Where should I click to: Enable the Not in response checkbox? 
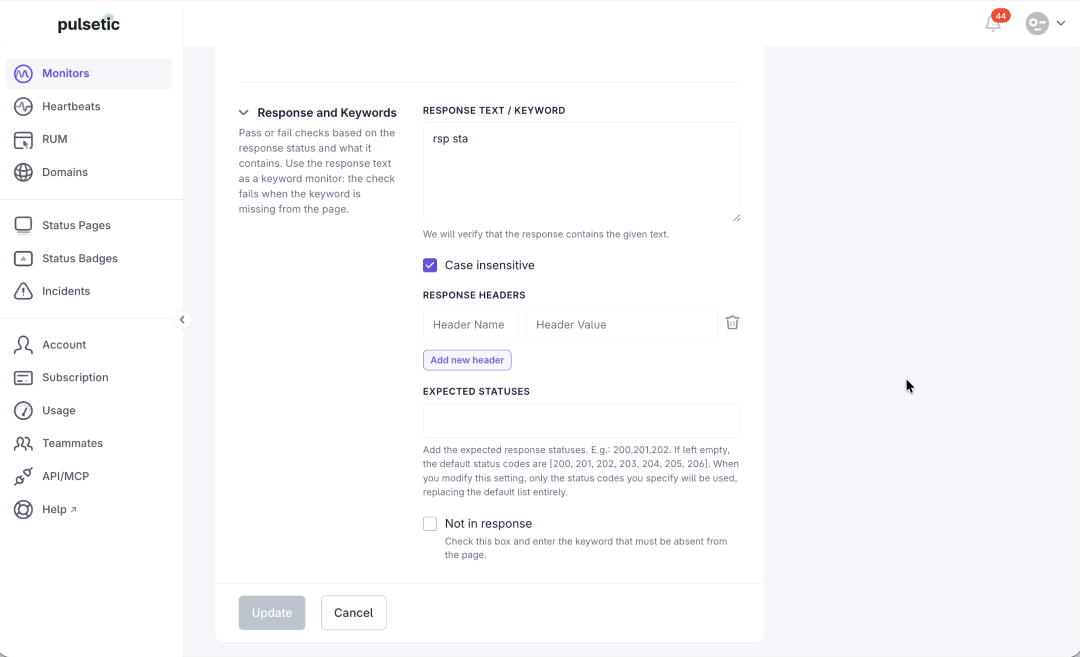pyautogui.click(x=430, y=523)
